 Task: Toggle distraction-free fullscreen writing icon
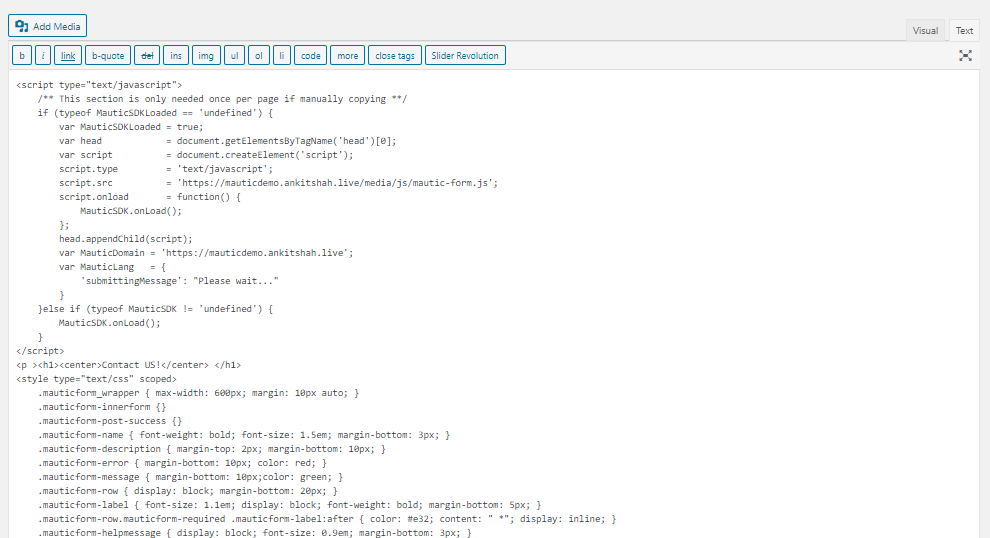coord(965,56)
